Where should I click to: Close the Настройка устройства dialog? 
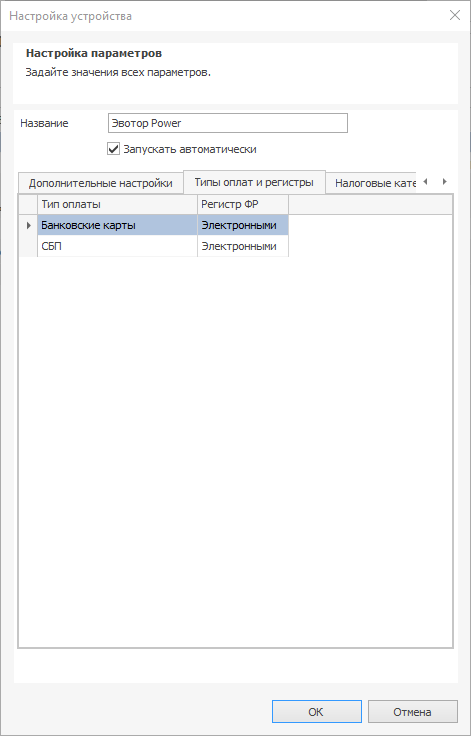(455, 15)
